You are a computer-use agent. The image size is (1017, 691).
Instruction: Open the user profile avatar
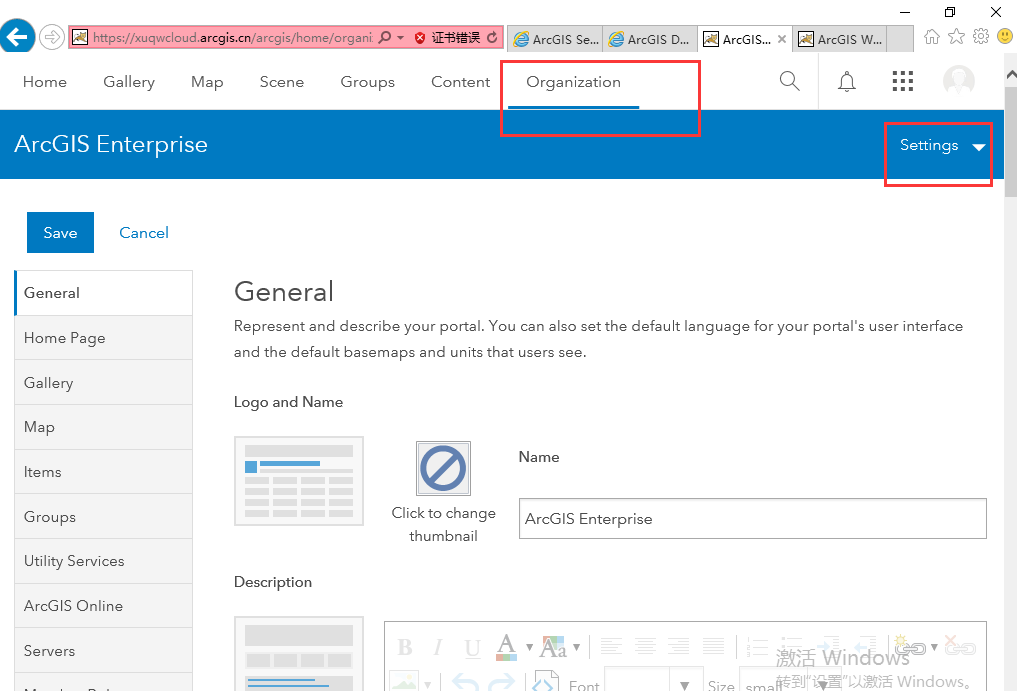(959, 81)
